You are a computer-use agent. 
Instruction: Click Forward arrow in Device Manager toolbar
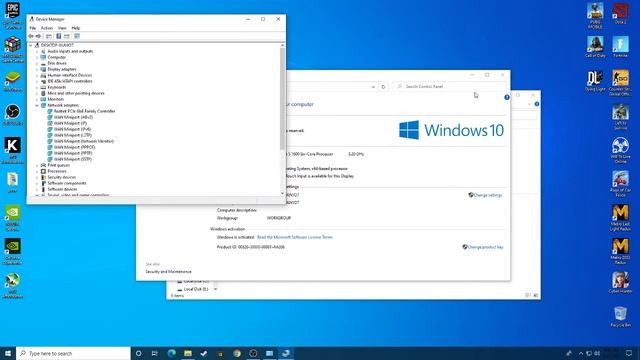(38, 36)
